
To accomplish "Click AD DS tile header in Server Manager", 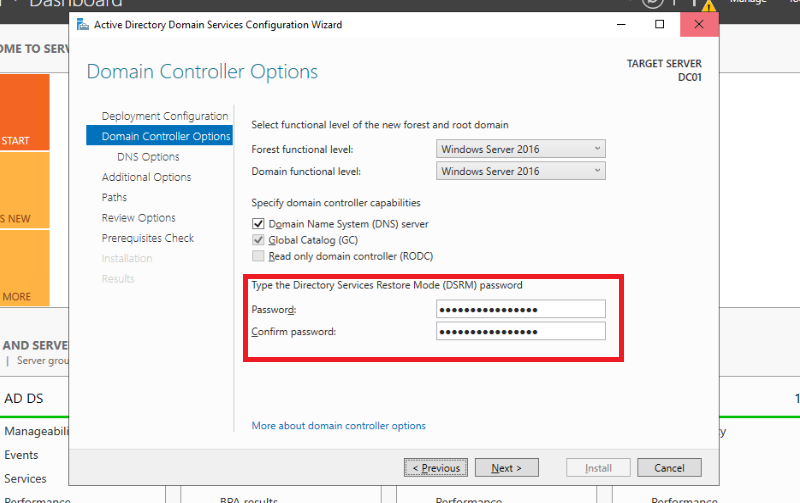I will click(24, 398).
